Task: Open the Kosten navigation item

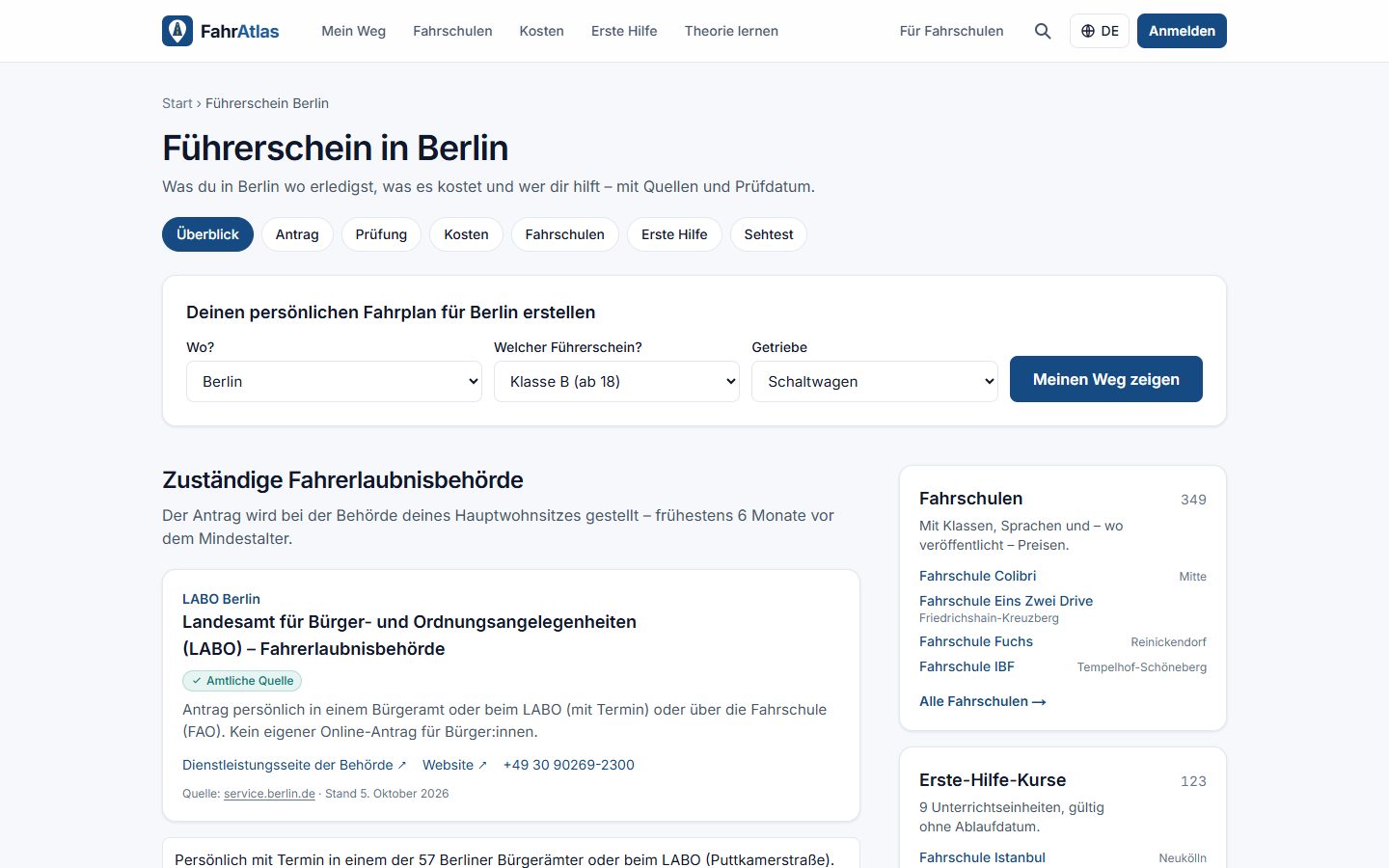Action: [541, 31]
